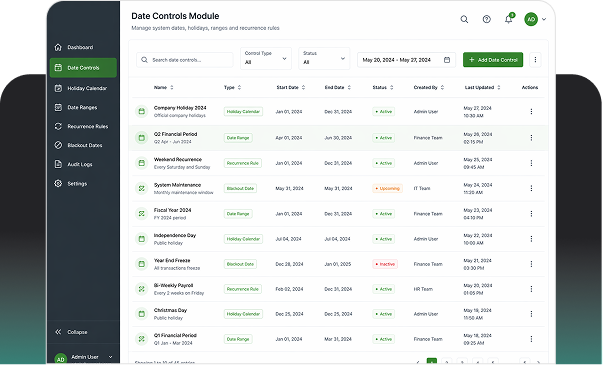603x365 pixels.
Task: Select the Fiscal Year 2024 name
Action: coord(172,210)
